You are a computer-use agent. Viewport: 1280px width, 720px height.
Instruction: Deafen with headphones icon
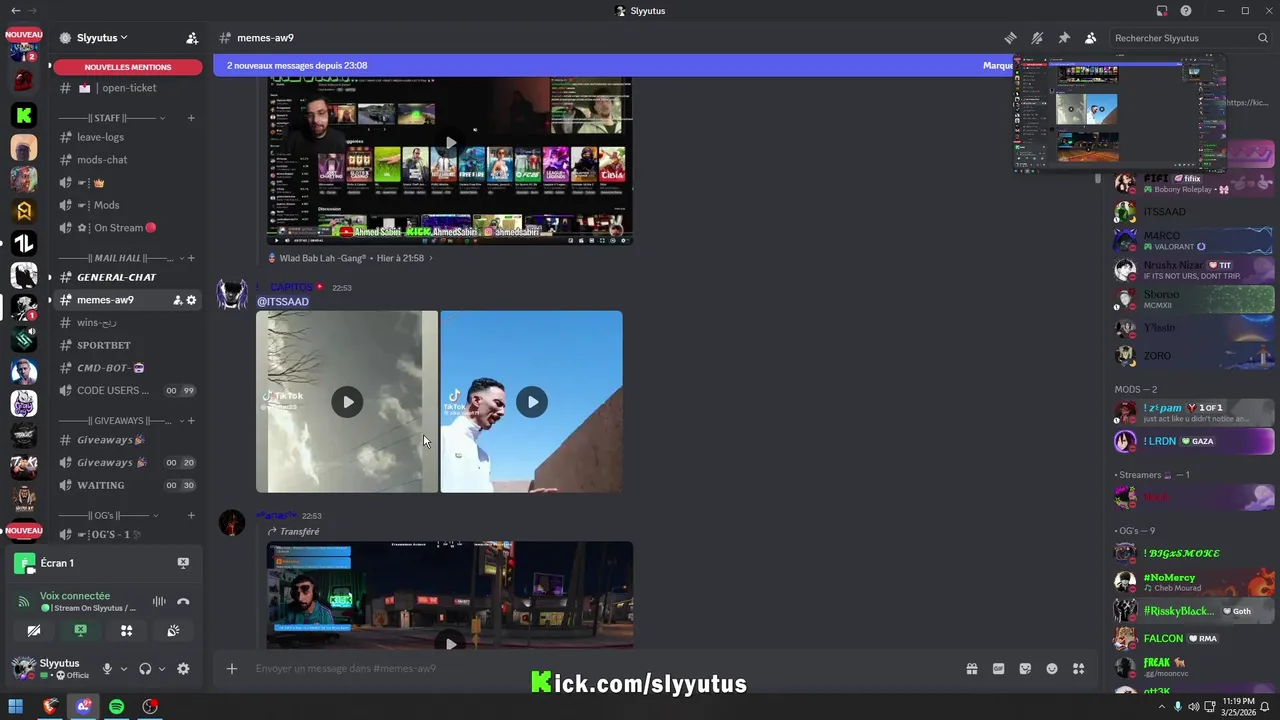coord(145,669)
